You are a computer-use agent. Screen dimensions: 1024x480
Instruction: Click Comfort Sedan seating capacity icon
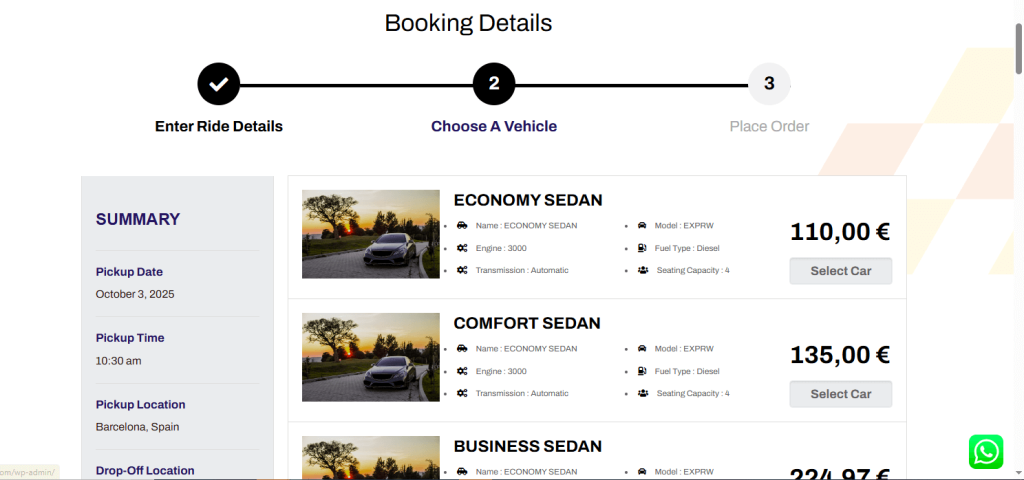643,393
